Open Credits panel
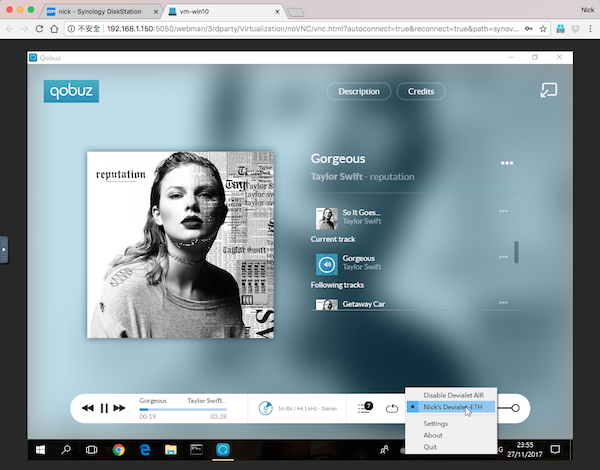The image size is (600, 470). point(421,91)
